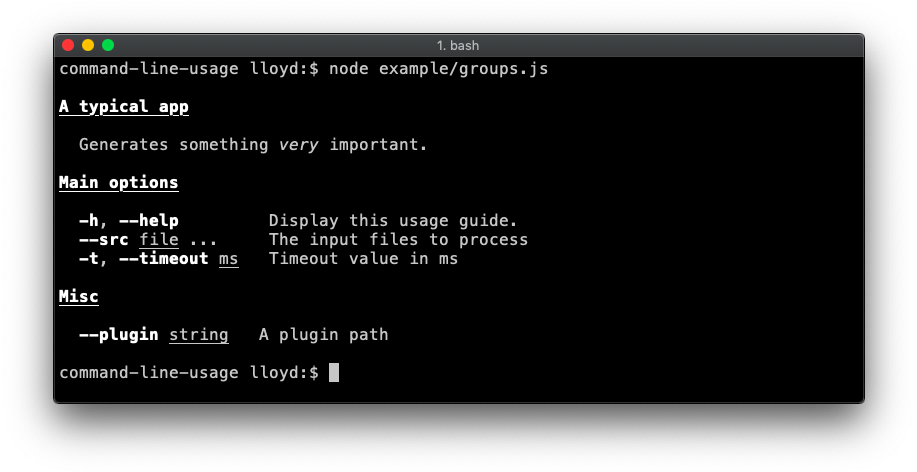Image resolution: width=917 pixels, height=472 pixels.
Task: Click the yellow minimize window button
Action: (88, 45)
